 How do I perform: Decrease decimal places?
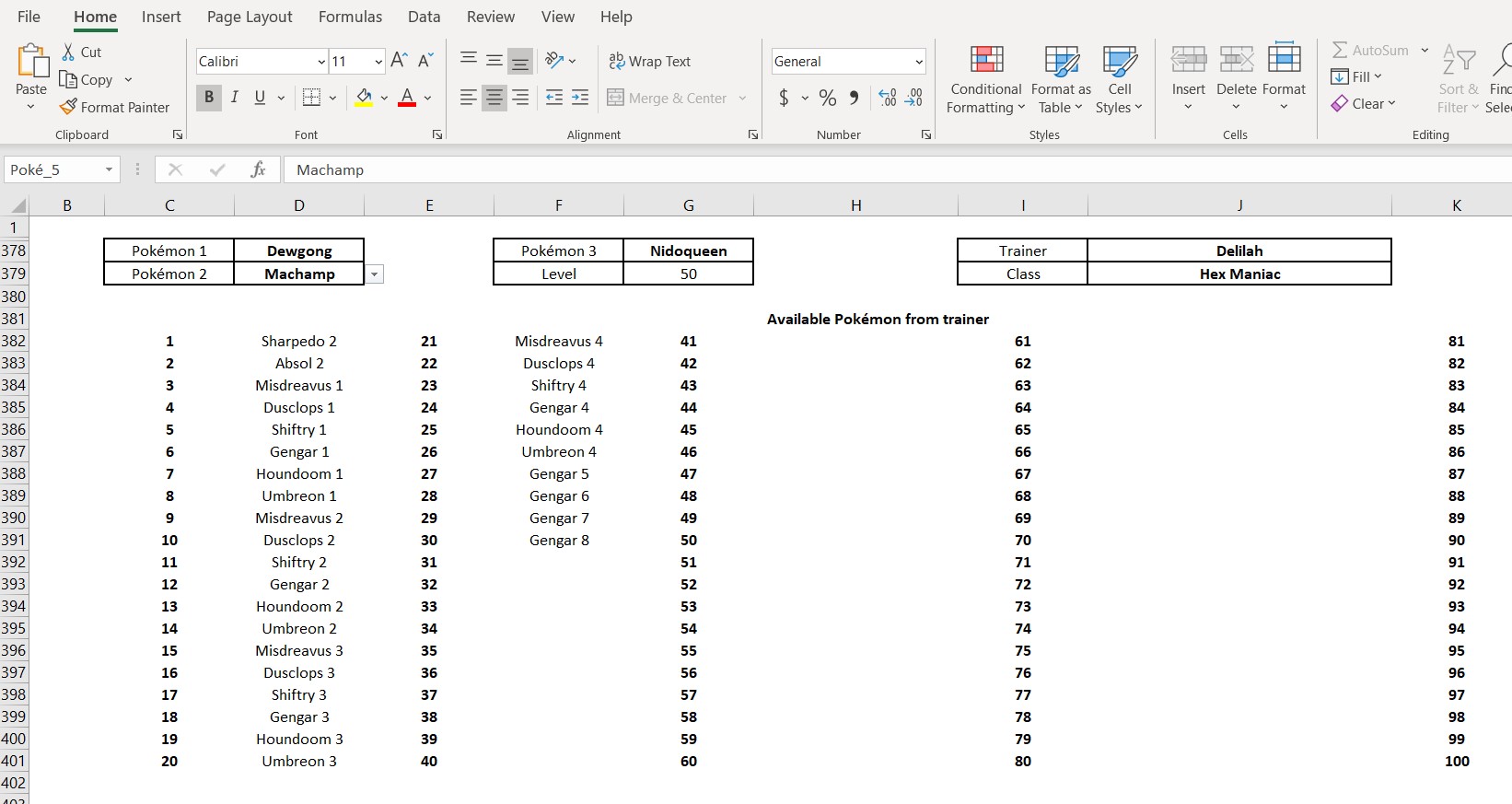[x=914, y=98]
